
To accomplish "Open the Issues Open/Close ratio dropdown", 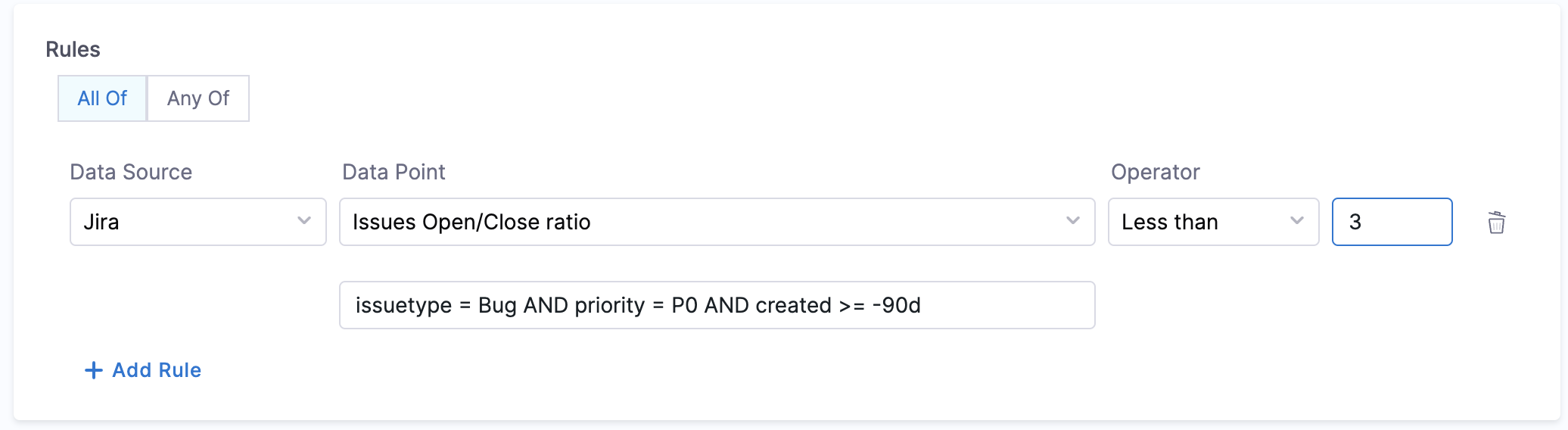I will pos(696,222).
